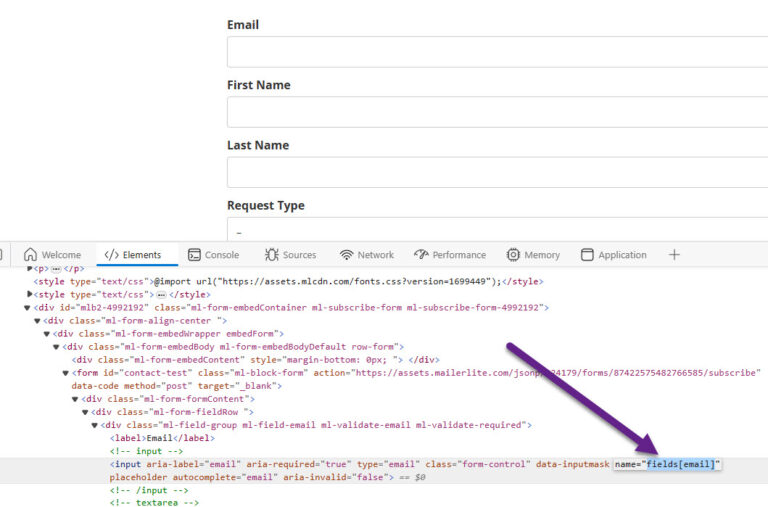
Task: Click the Welcome home icon
Action: click(x=30, y=255)
